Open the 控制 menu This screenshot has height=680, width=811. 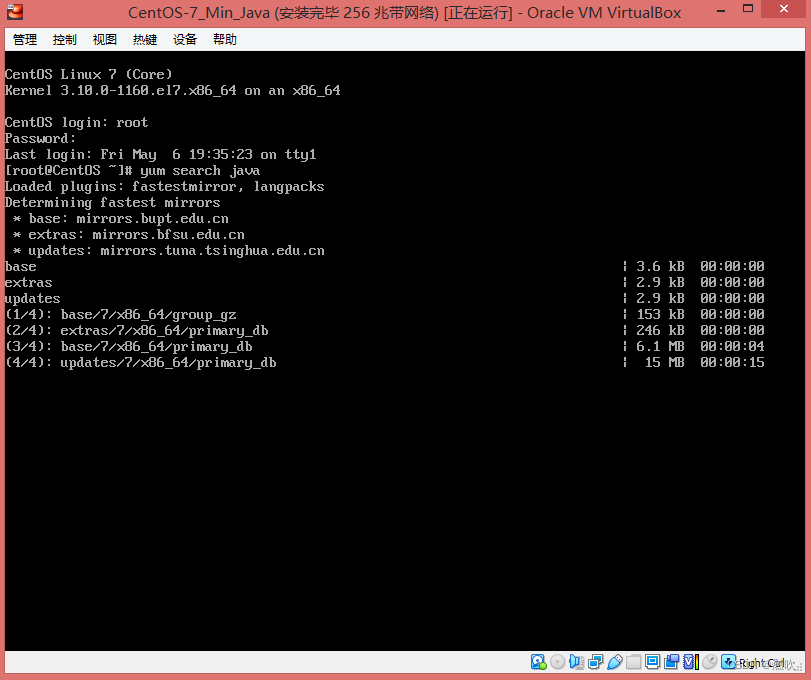65,39
